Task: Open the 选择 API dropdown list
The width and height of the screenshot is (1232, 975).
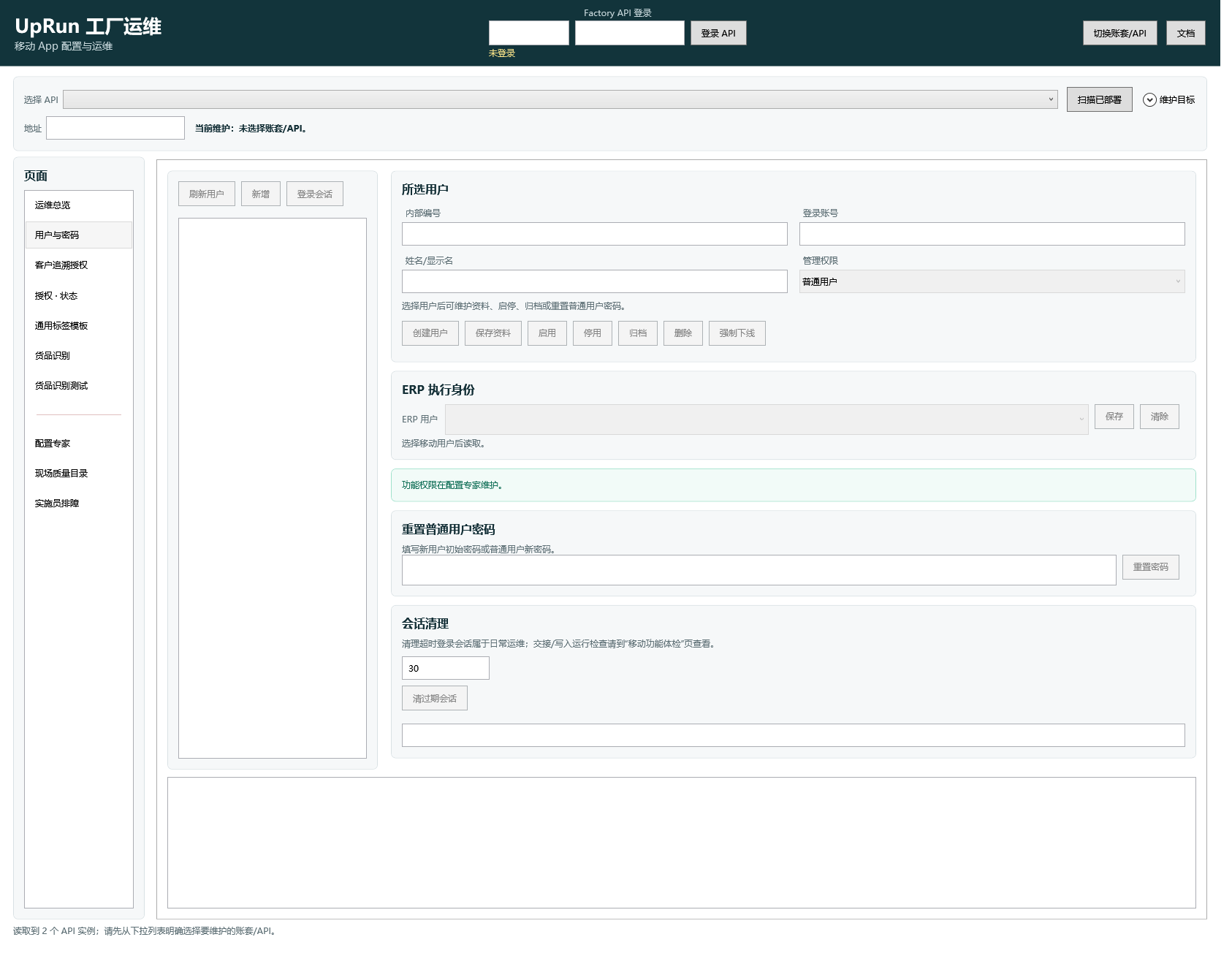Action: (x=560, y=99)
